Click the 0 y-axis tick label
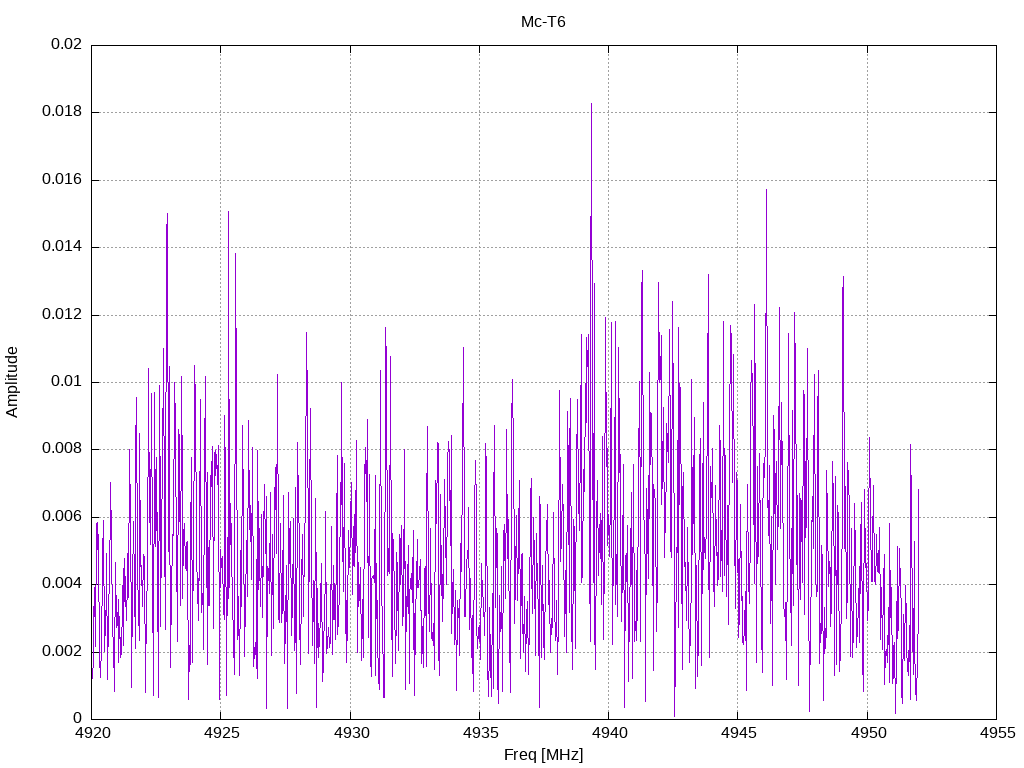The height and width of the screenshot is (768, 1024). tap(78, 718)
